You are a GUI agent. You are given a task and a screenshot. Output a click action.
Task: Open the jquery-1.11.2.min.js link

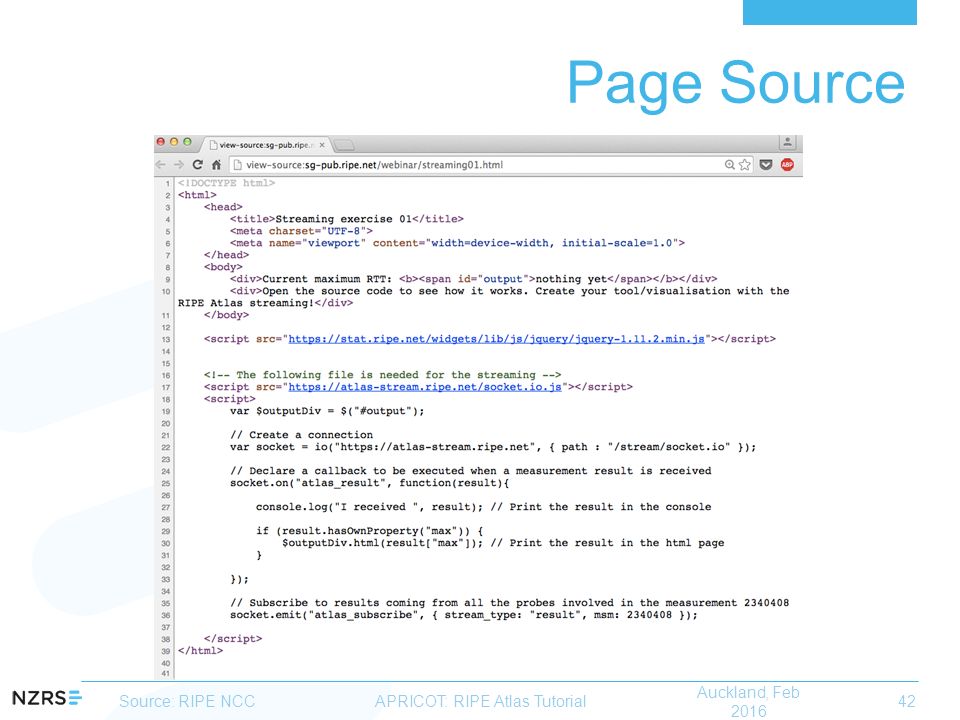[x=497, y=339]
